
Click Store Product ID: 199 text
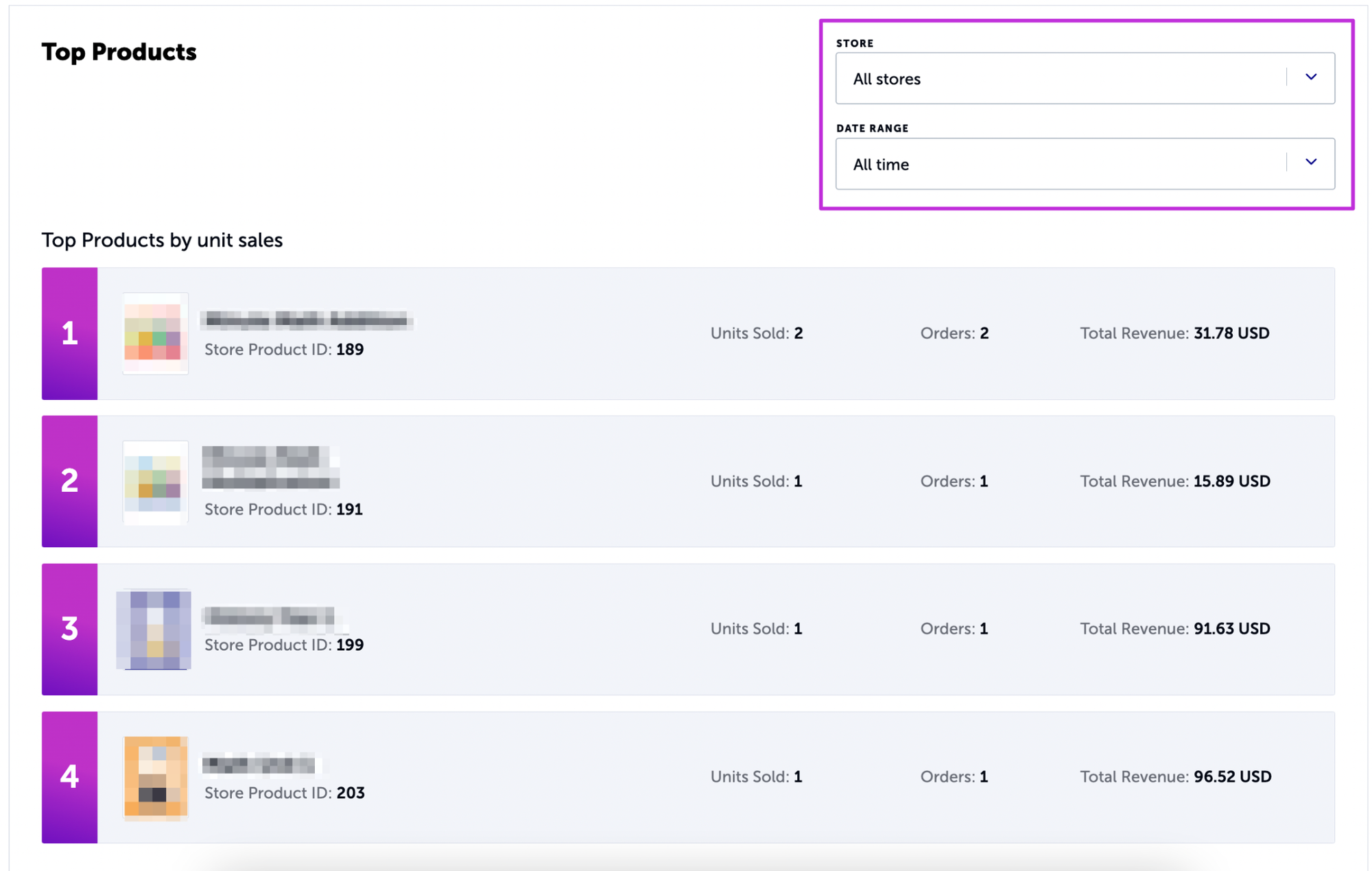[284, 645]
